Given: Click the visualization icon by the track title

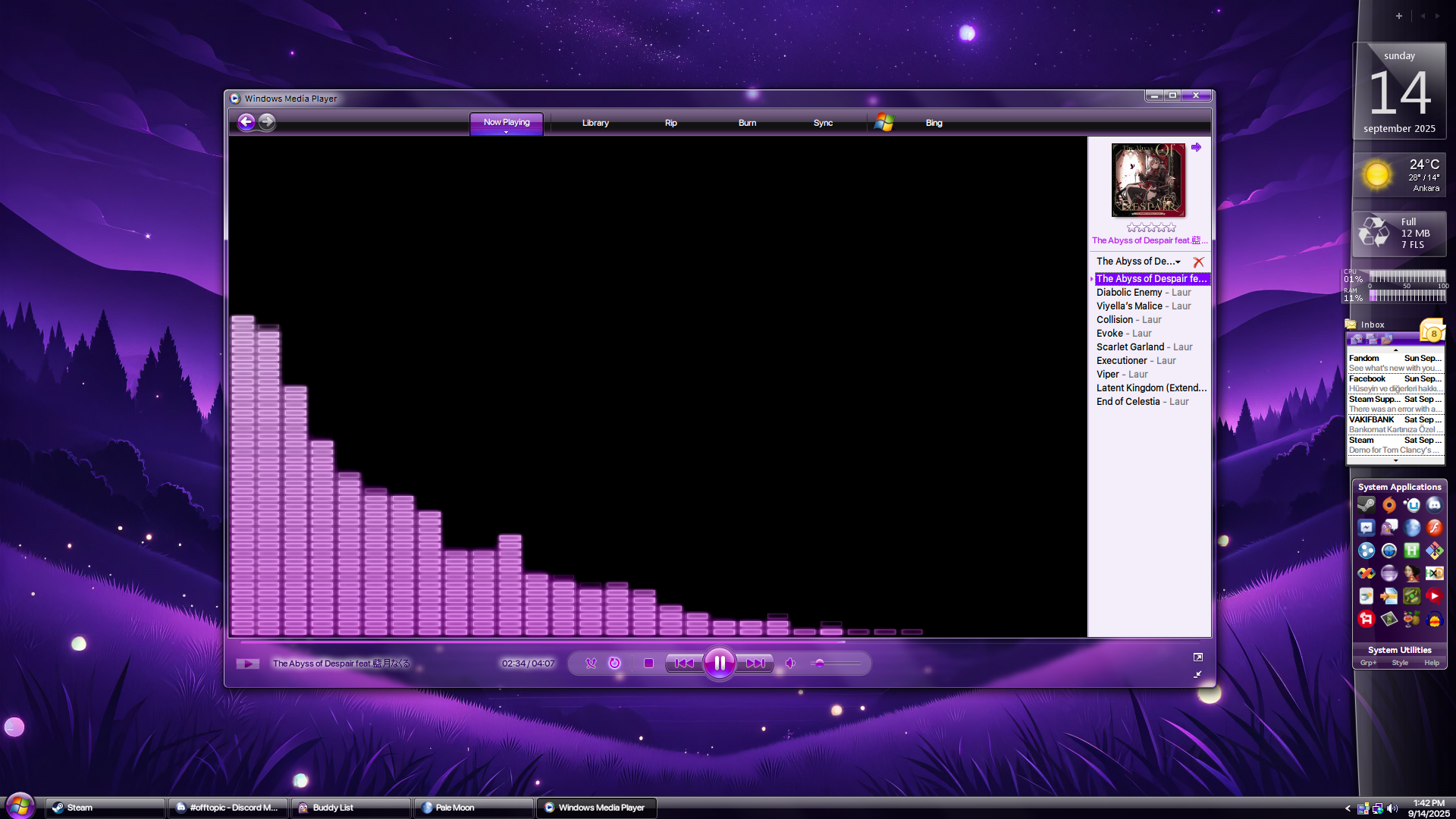Looking at the screenshot, I should 247,664.
